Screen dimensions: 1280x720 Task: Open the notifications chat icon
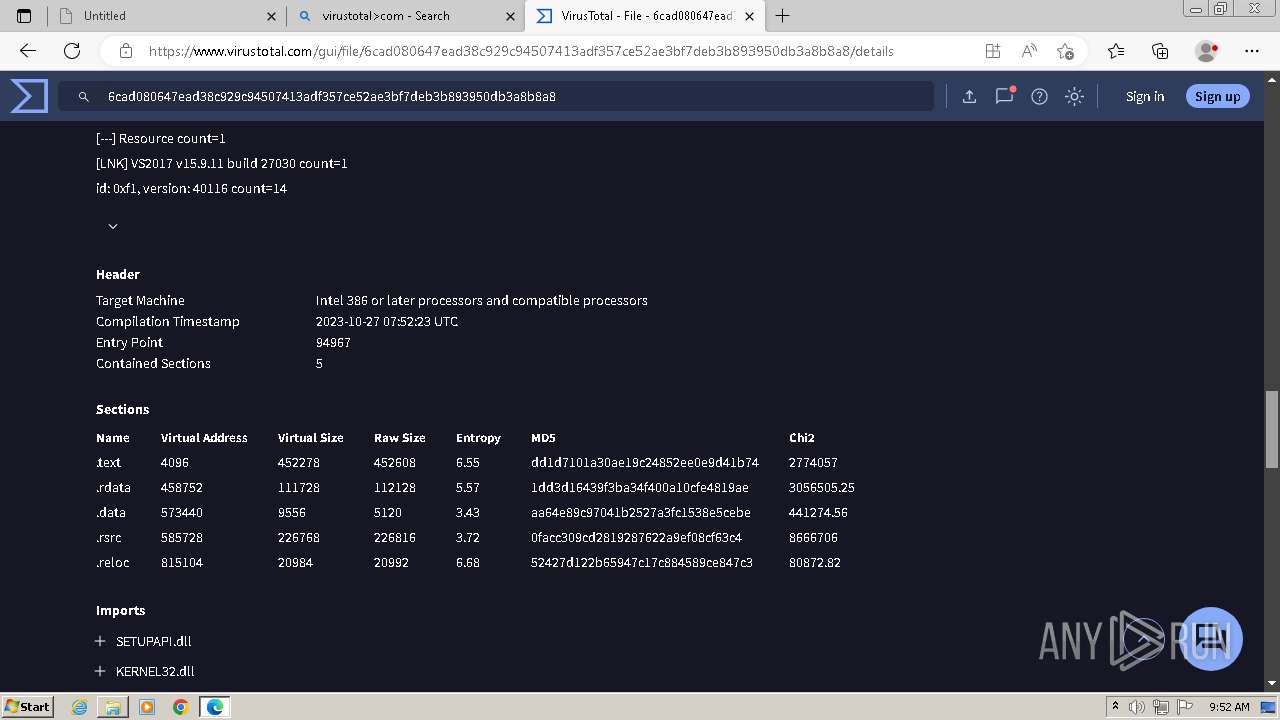pyautogui.click(x=1004, y=96)
